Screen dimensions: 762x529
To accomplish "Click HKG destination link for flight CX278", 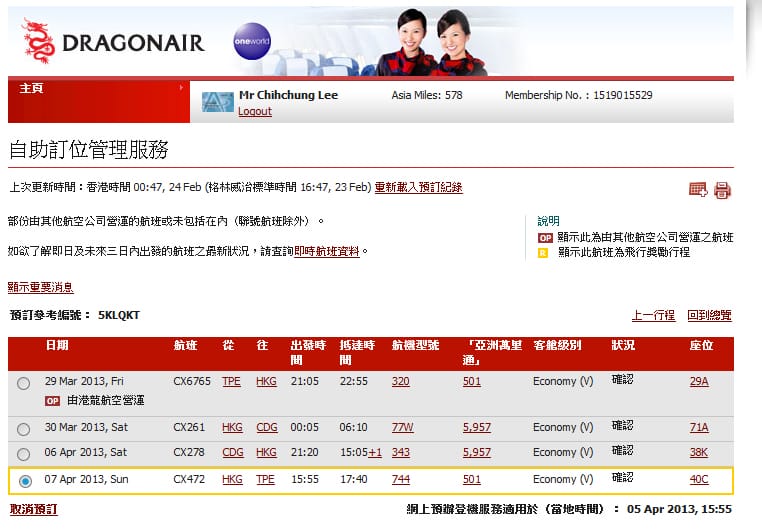I will click(x=266, y=452).
